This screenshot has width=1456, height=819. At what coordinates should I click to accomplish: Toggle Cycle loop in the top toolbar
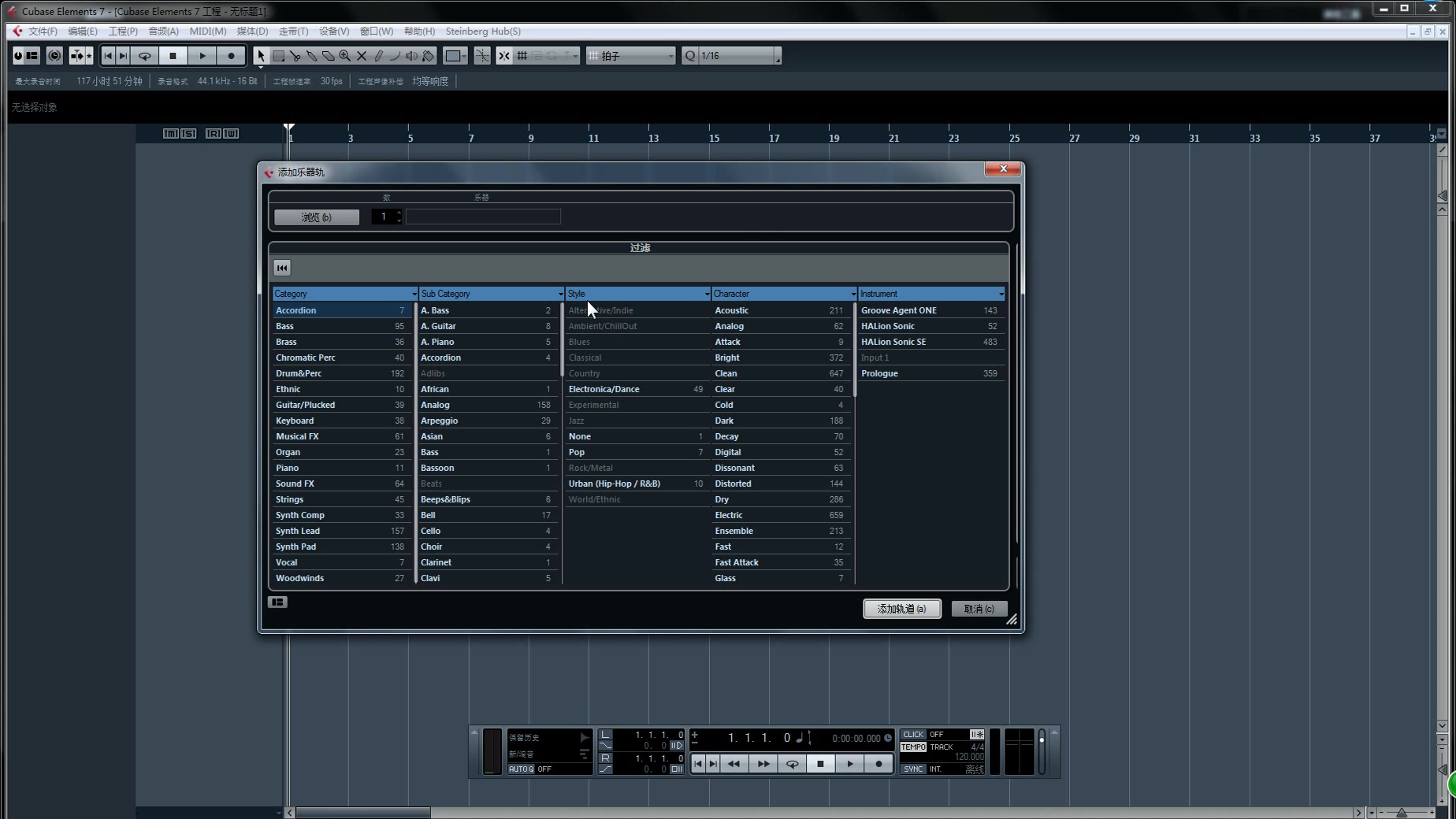tap(144, 56)
